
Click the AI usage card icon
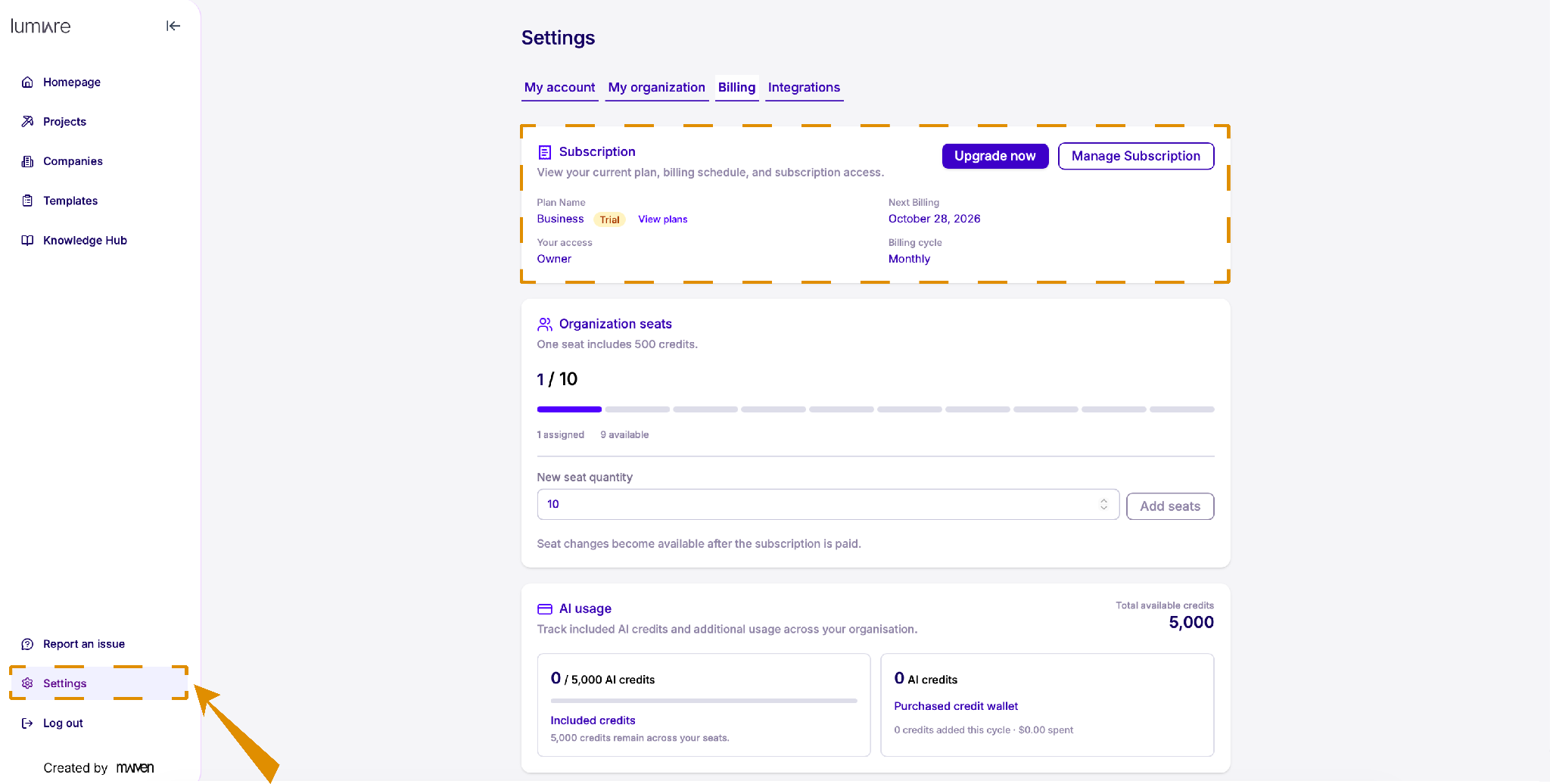coord(544,609)
